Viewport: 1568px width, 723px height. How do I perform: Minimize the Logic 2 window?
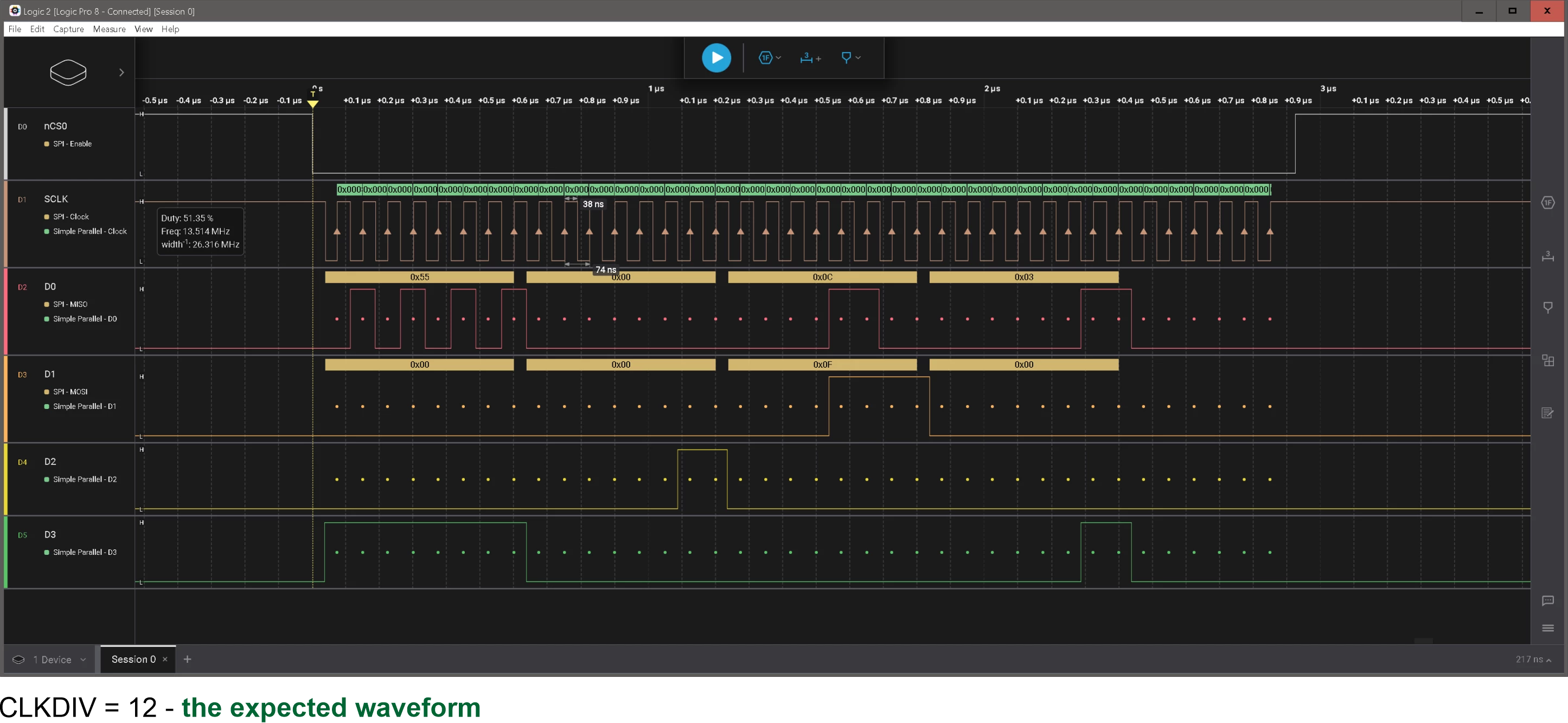point(1479,11)
